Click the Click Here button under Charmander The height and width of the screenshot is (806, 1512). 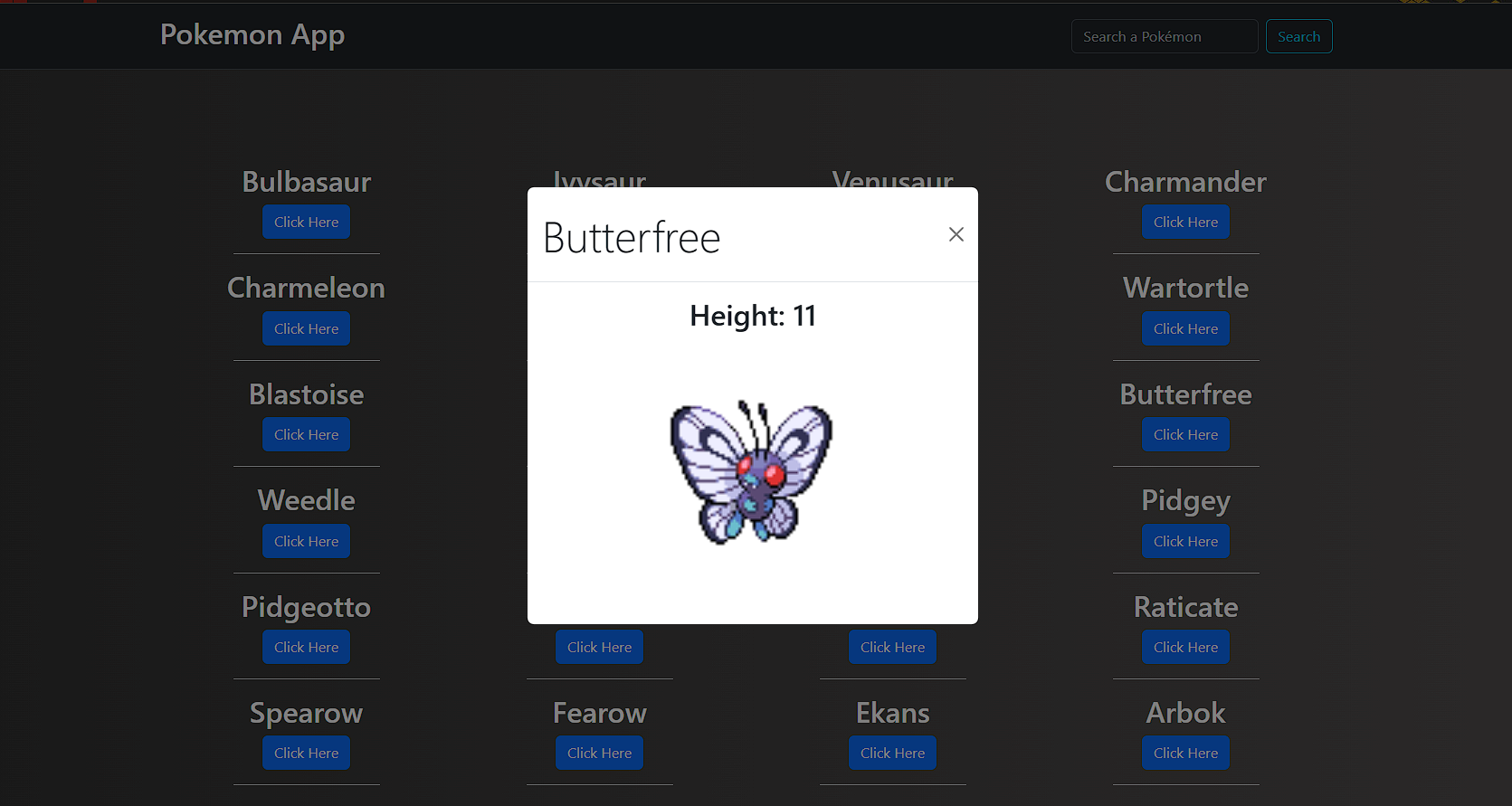[x=1185, y=222]
